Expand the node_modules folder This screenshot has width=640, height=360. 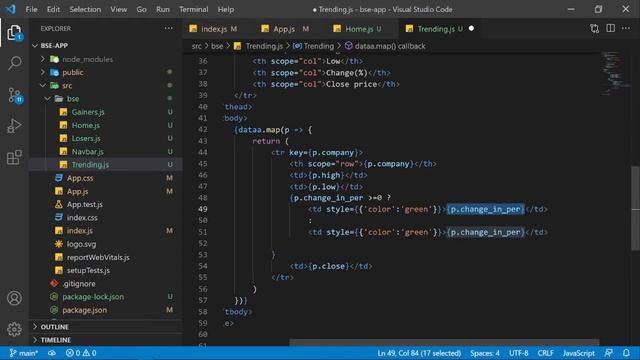tap(43, 59)
